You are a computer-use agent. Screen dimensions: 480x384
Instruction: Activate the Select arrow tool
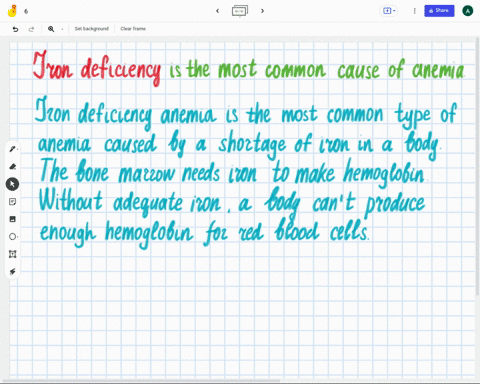pos(12,184)
